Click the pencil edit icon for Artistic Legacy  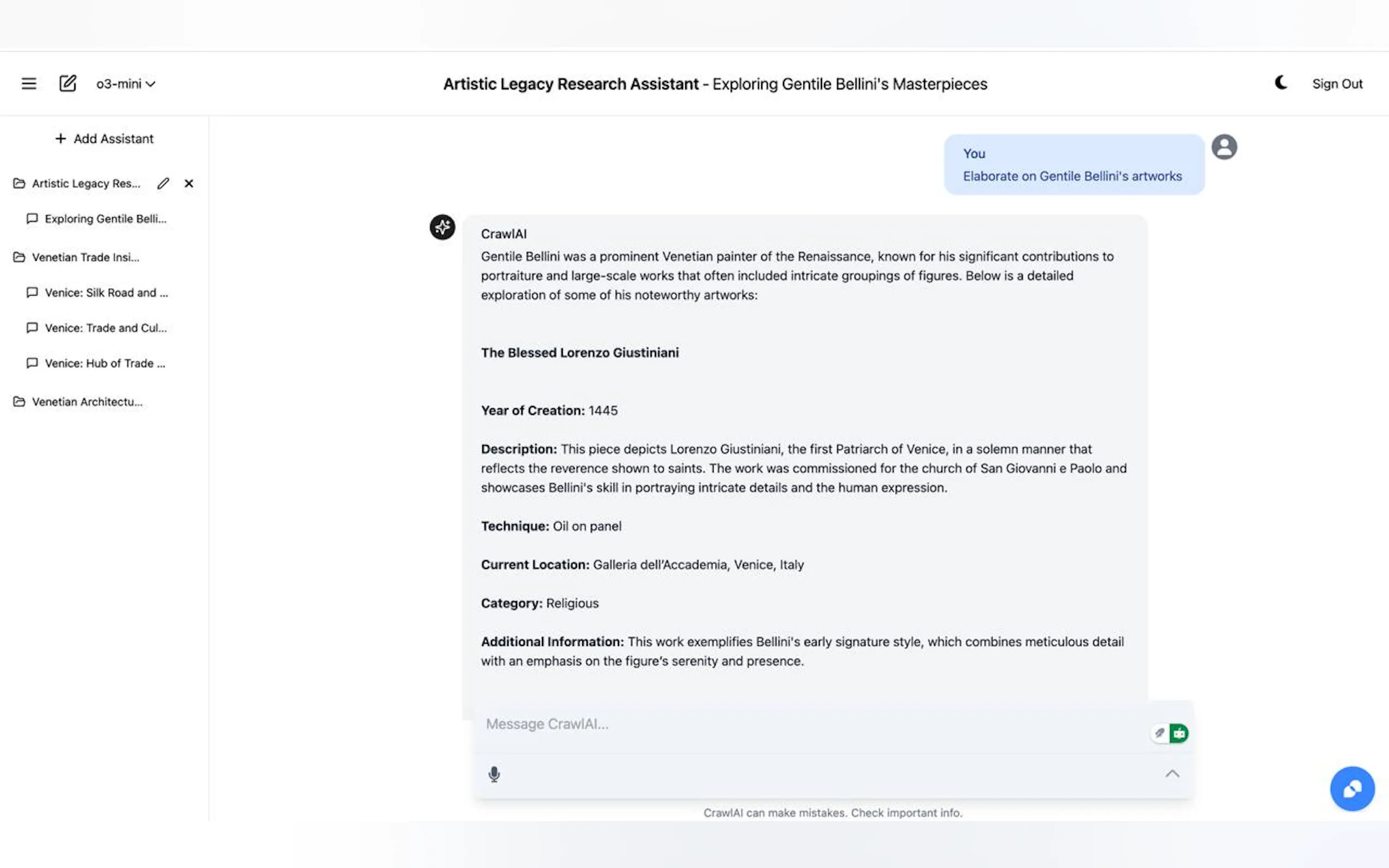(163, 183)
